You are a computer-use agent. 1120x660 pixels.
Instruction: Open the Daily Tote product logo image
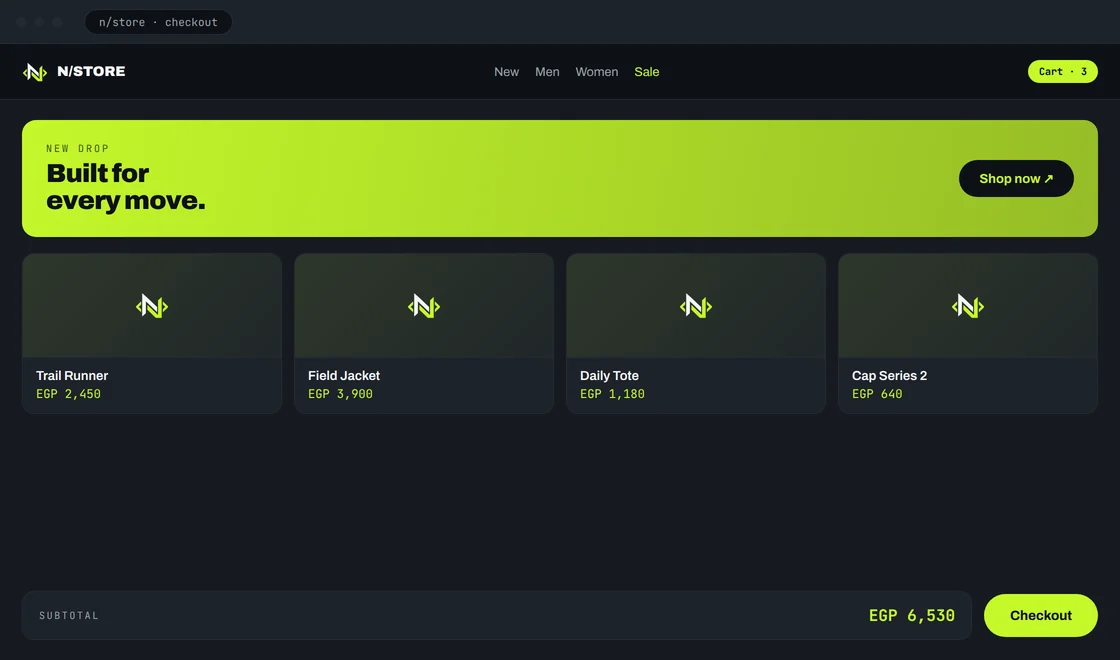tap(696, 306)
